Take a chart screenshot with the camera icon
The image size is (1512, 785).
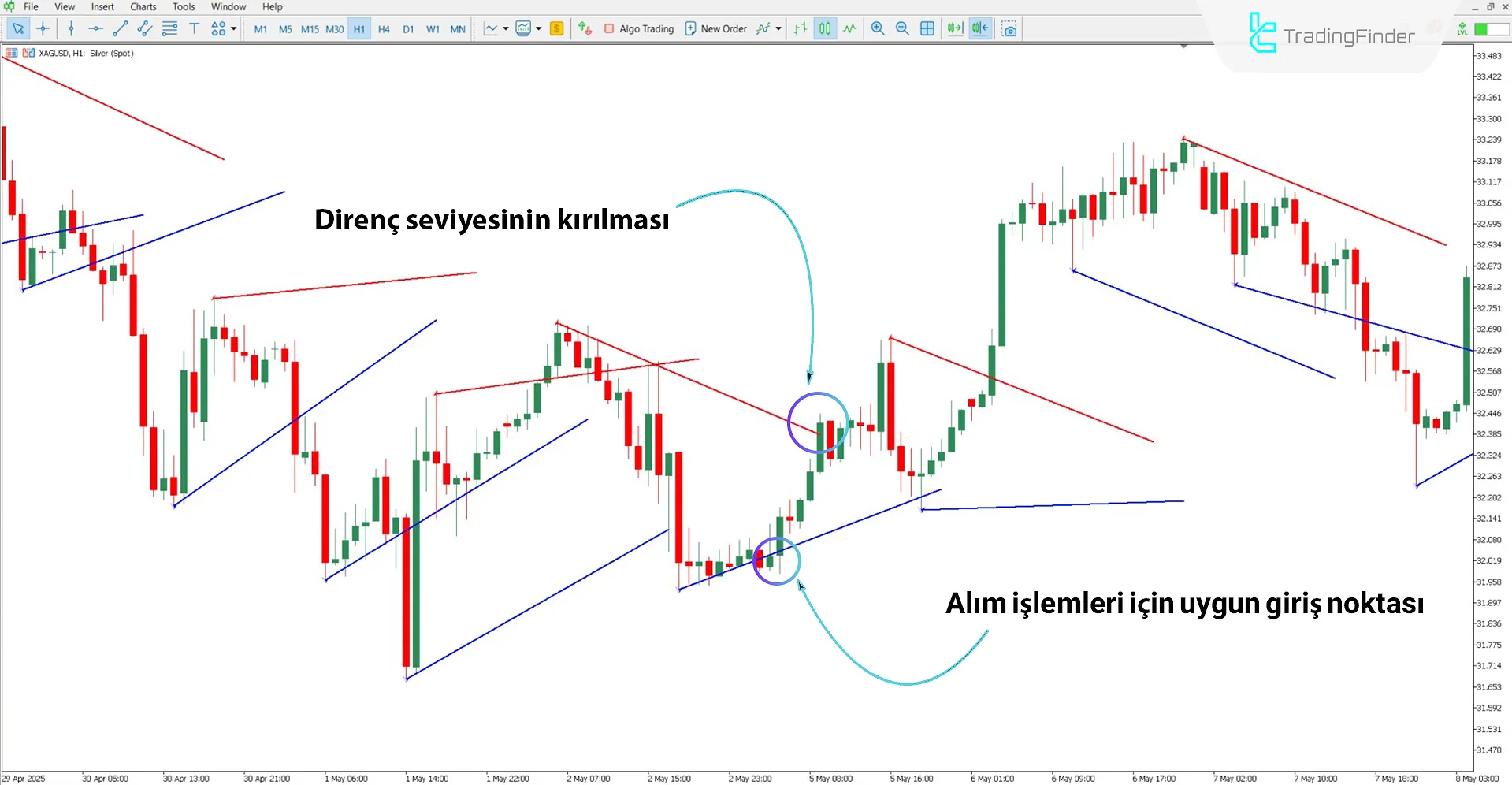tap(1009, 29)
